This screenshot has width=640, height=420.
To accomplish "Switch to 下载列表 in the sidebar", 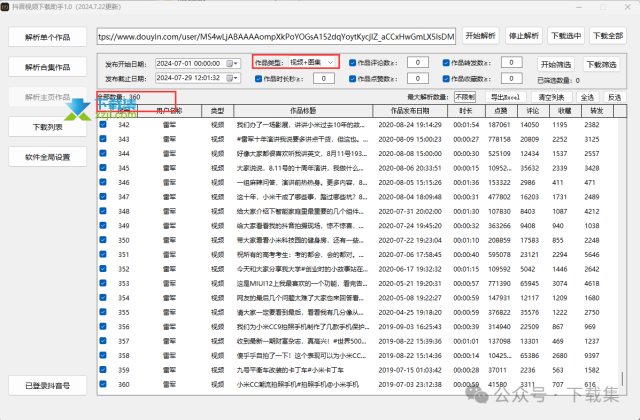I will 48,127.
